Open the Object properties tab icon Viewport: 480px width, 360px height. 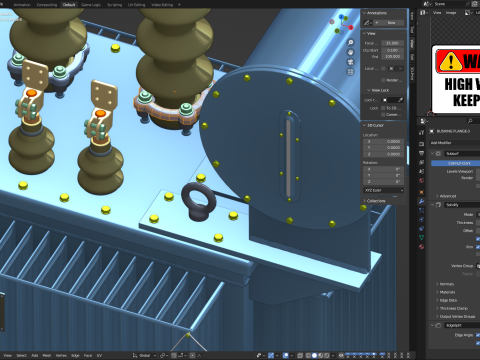421,192
